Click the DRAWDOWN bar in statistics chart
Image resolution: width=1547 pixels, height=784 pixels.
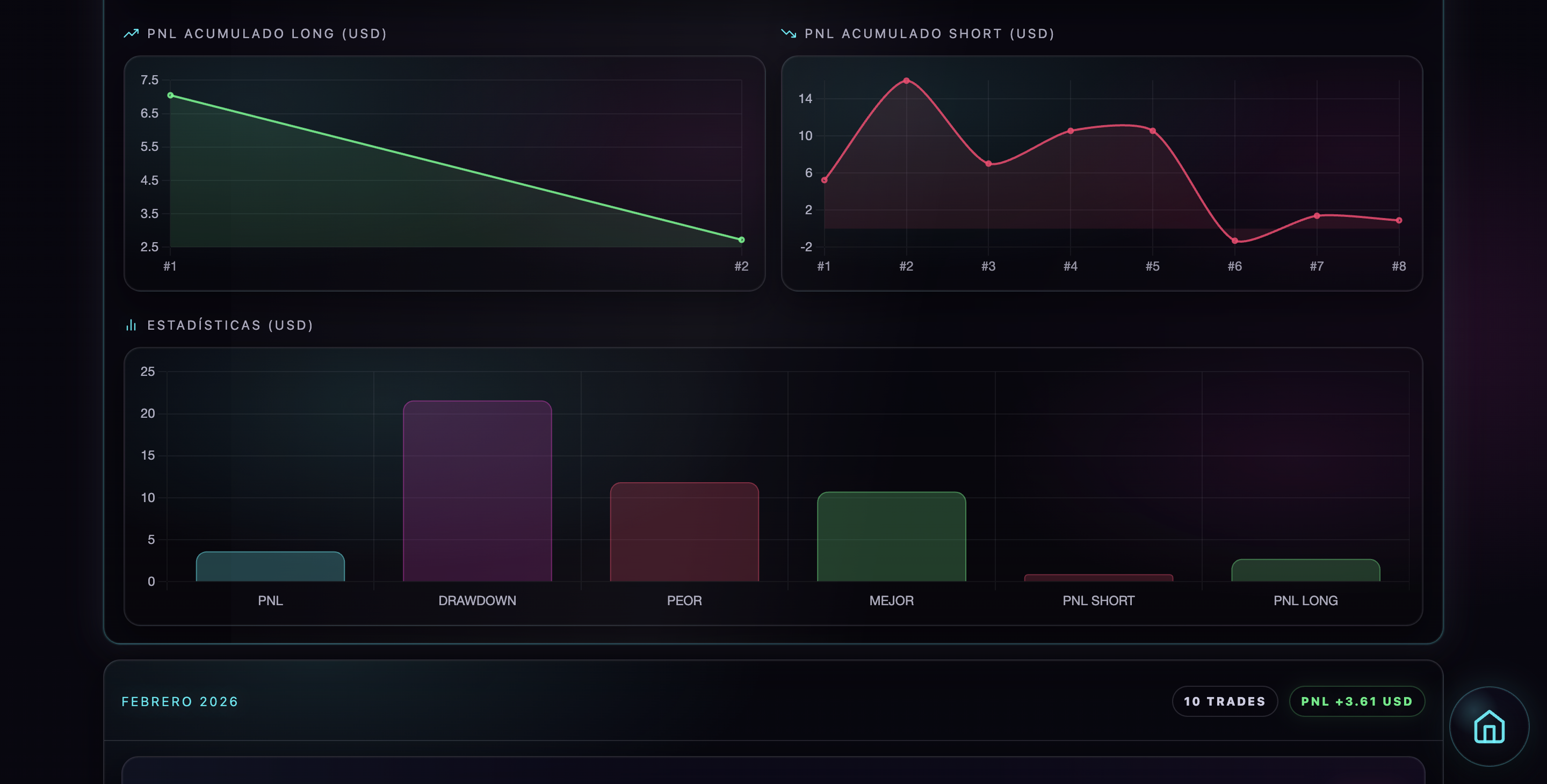pos(477,491)
